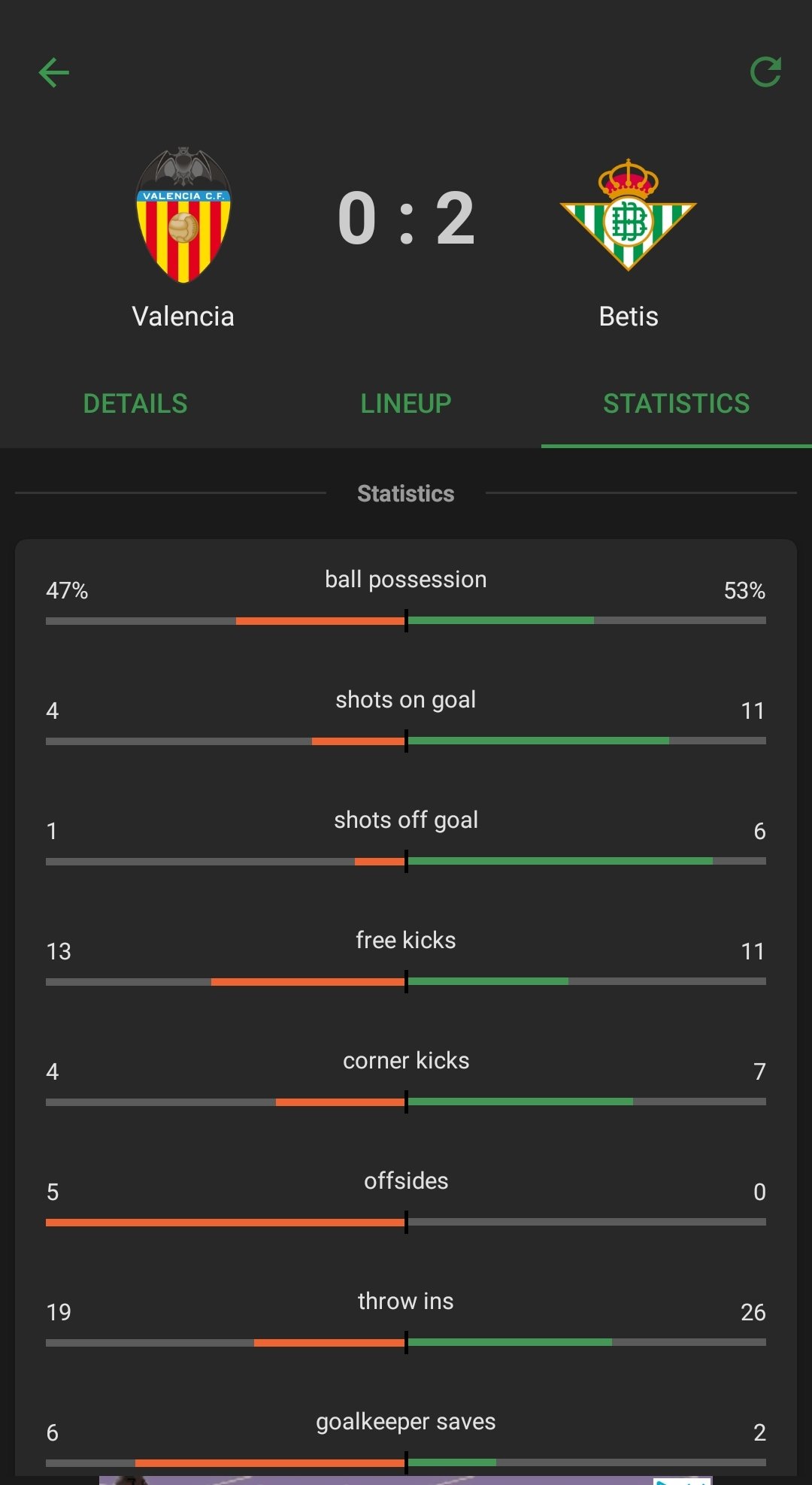The image size is (812, 1485).
Task: Tap the Statistics section header
Action: coord(406,493)
